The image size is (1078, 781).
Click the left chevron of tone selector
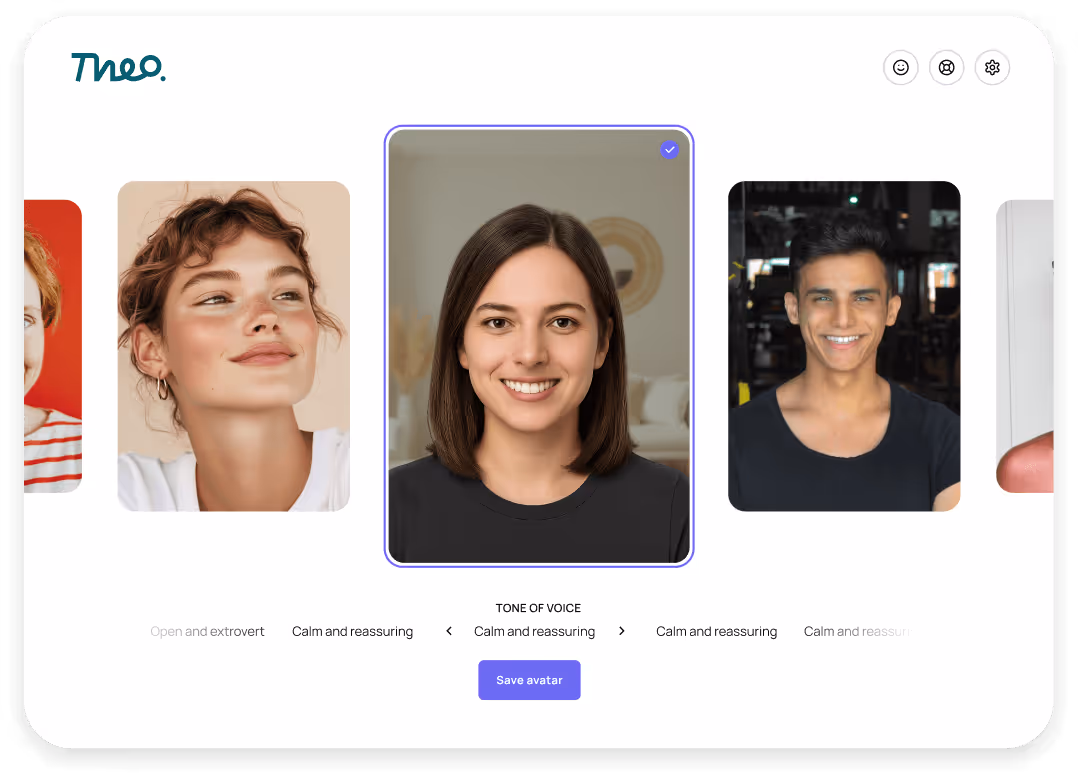pyautogui.click(x=448, y=631)
